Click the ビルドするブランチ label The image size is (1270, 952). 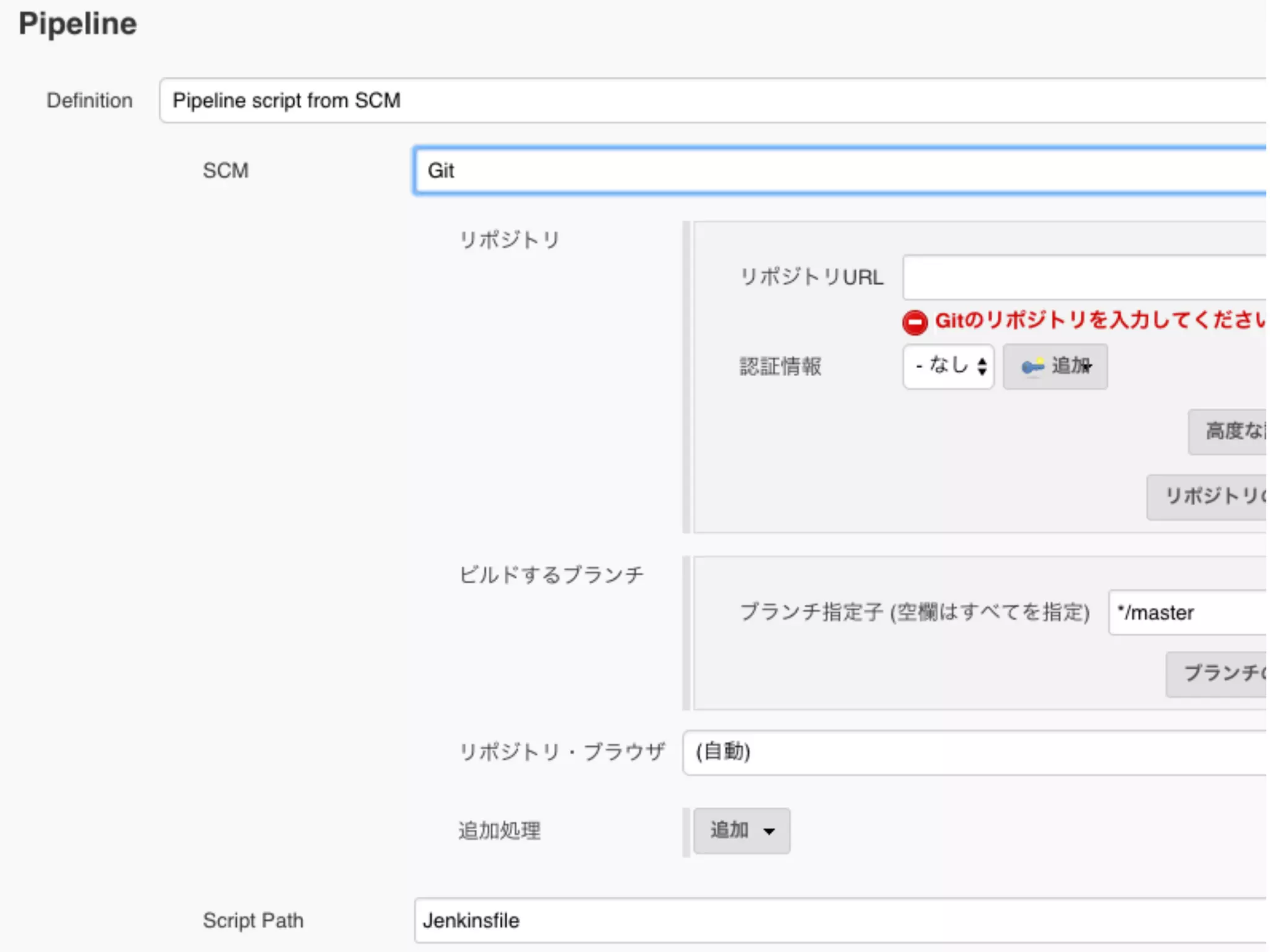click(x=551, y=575)
